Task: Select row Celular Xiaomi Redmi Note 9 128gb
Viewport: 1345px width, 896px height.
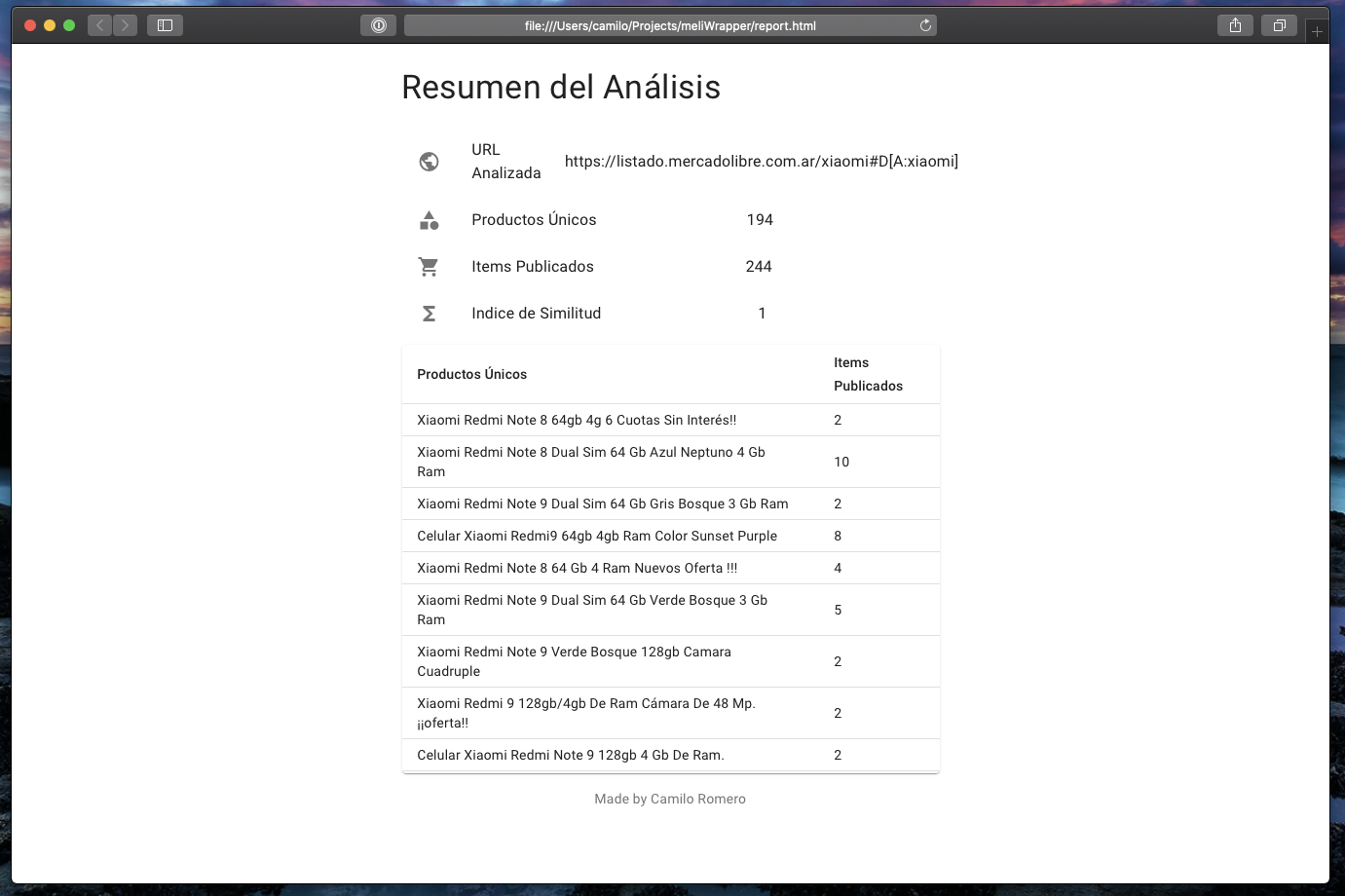Action: [x=670, y=755]
